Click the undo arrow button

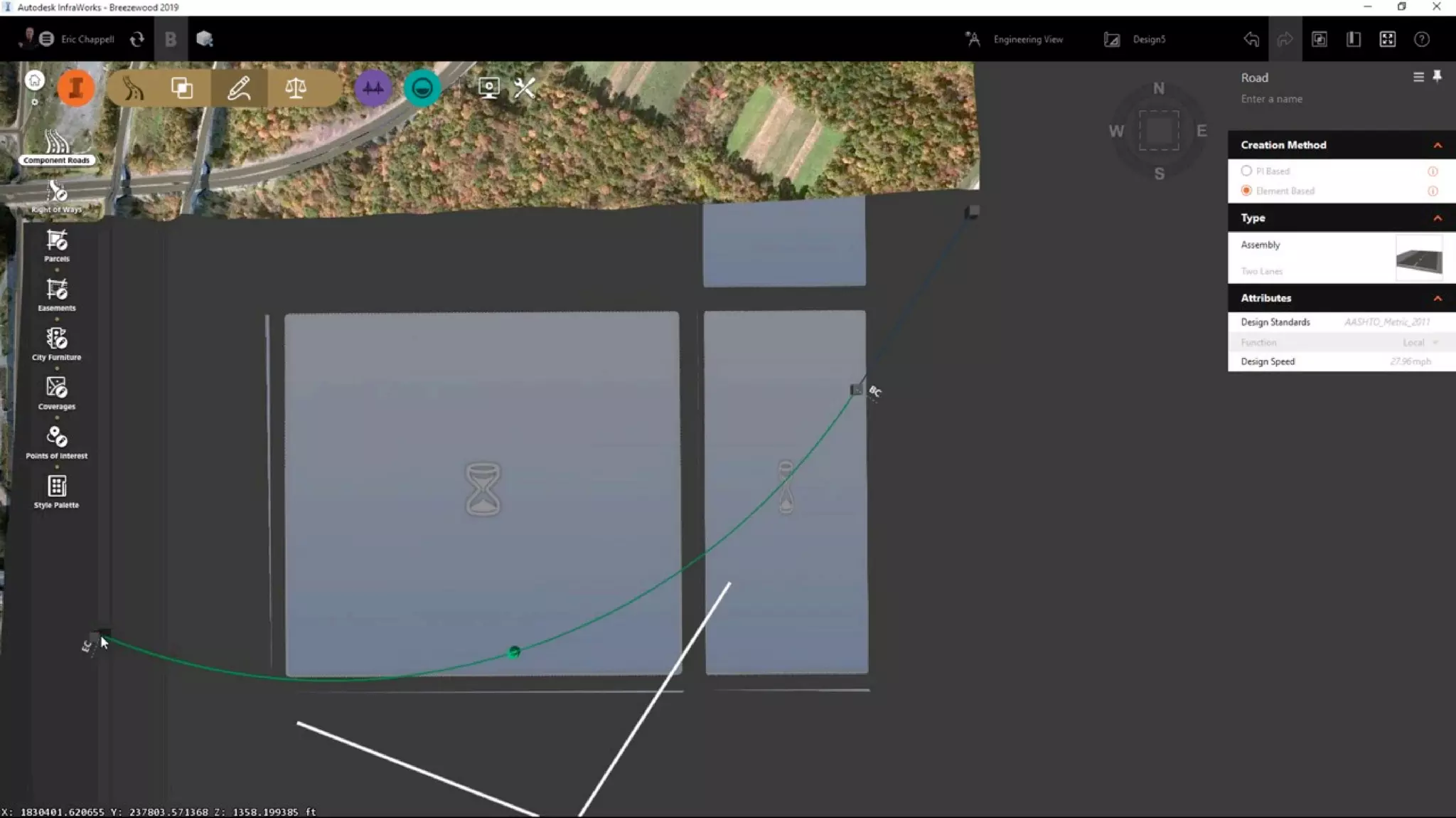click(1251, 40)
